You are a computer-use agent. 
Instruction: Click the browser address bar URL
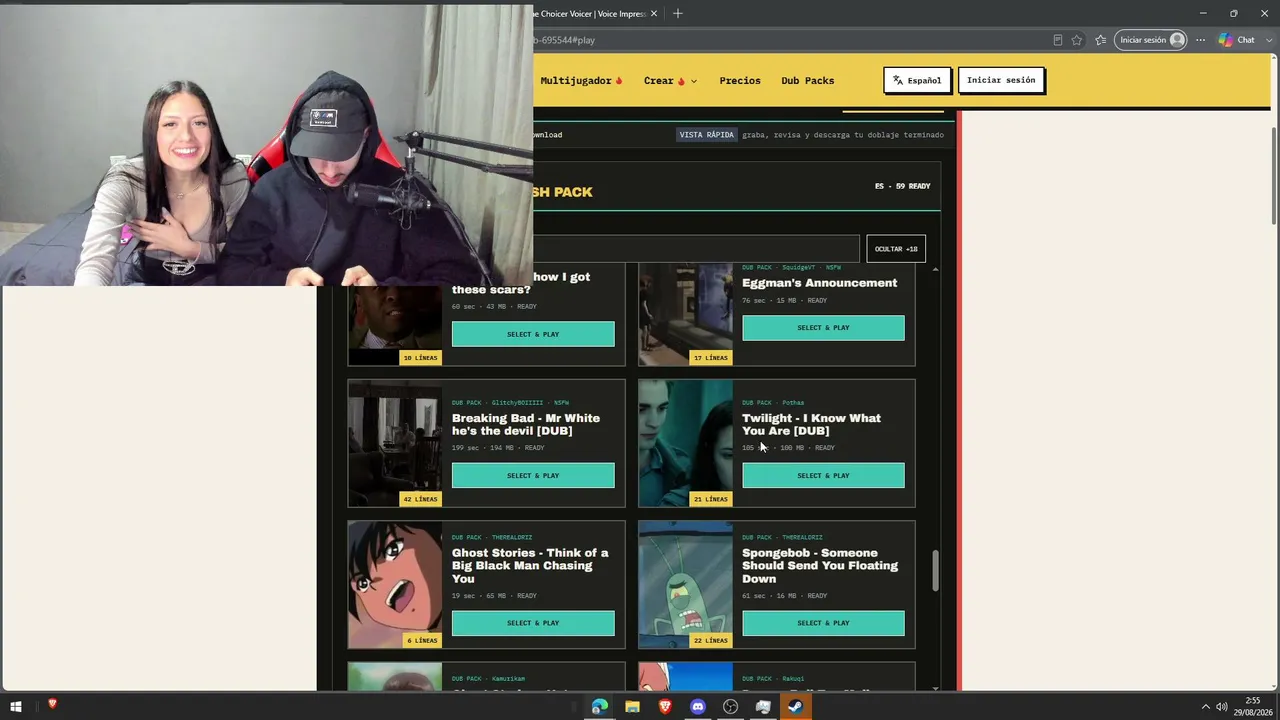point(565,40)
